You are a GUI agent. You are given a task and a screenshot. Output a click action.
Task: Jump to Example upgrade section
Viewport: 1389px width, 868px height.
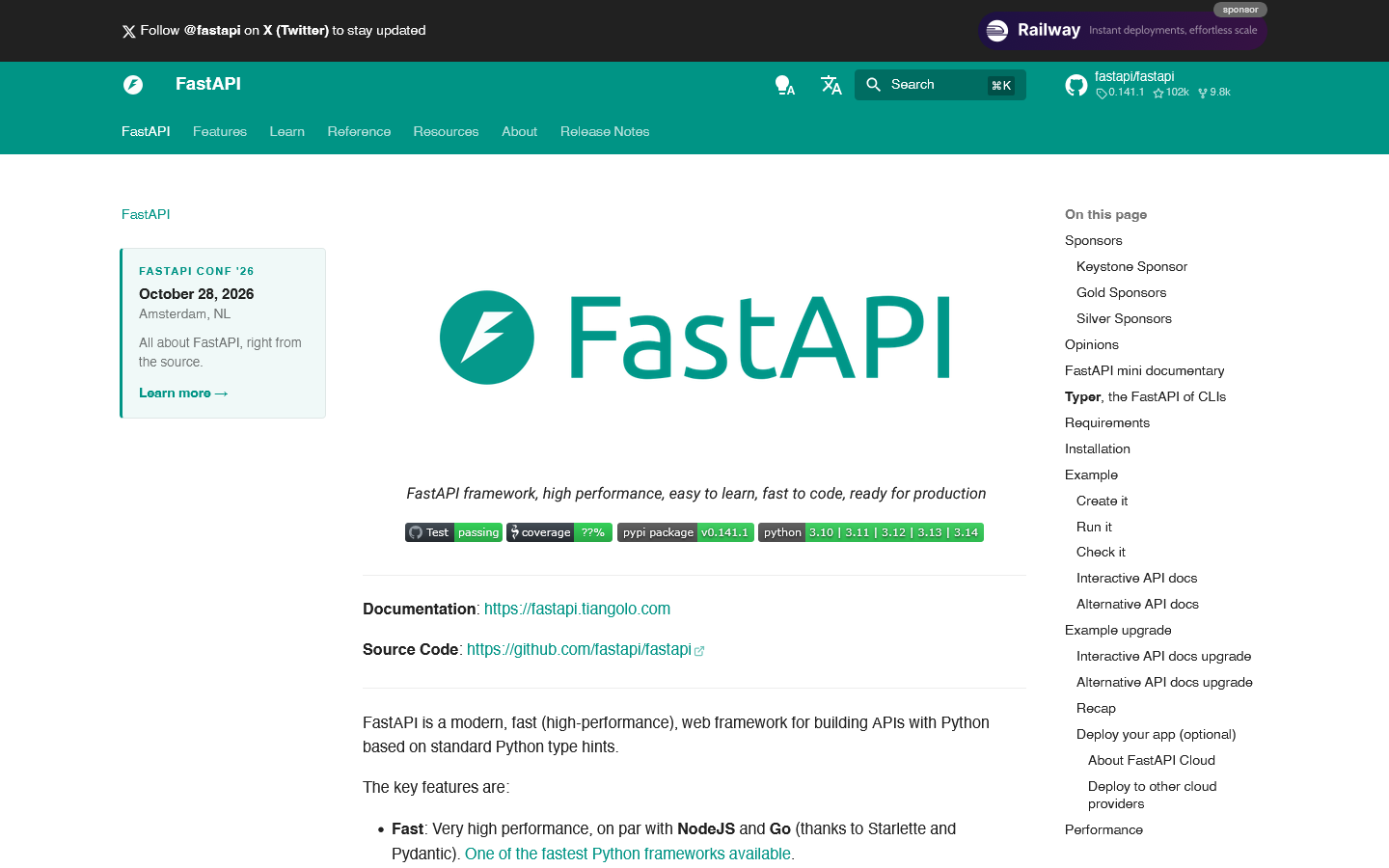click(x=1118, y=630)
